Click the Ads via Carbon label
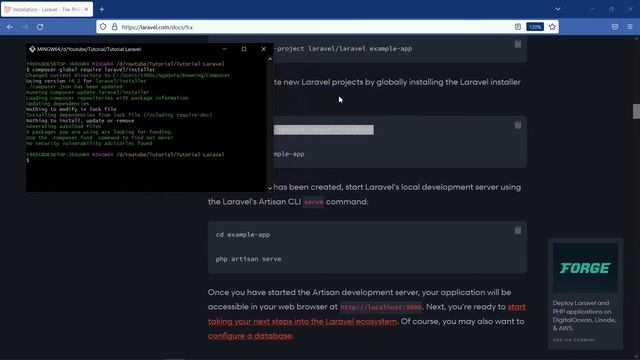This screenshot has width=640, height=360. pyautogui.click(x=573, y=340)
